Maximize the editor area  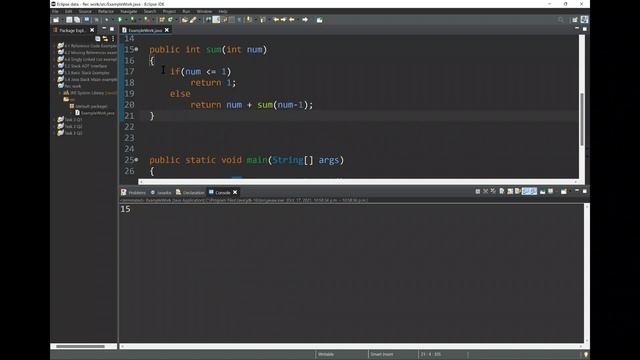(x=584, y=29)
